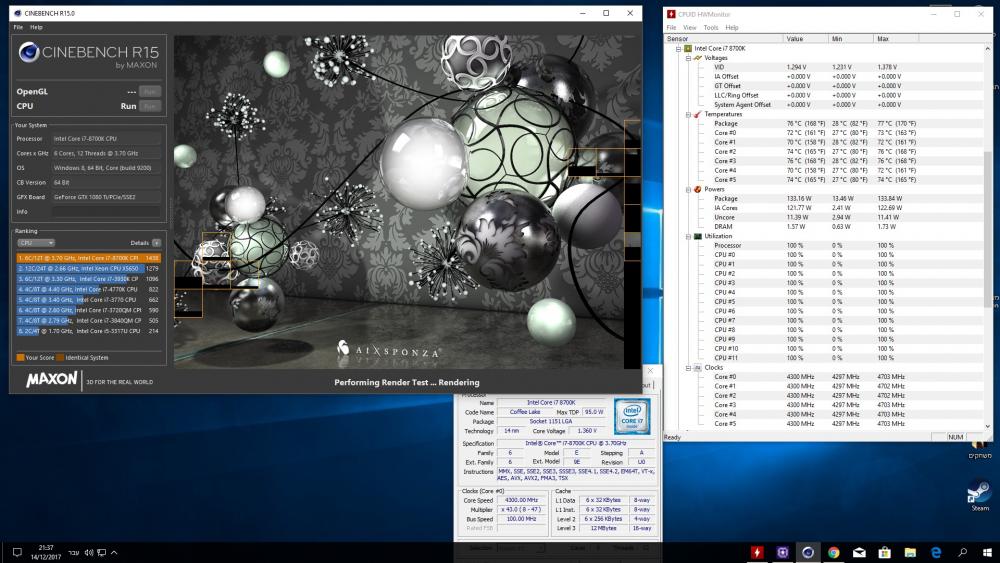Click the HWMonitor scroll up arrow
Viewport: 1000px width, 563px height.
(x=988, y=48)
